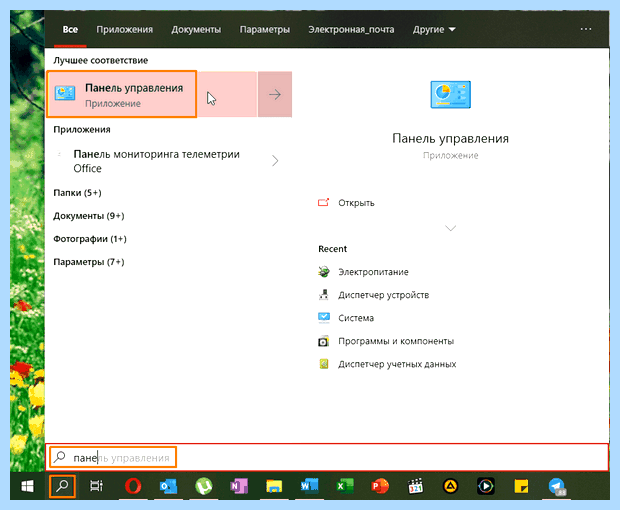Select the Все search tab
The height and width of the screenshot is (510, 620).
tap(70, 30)
